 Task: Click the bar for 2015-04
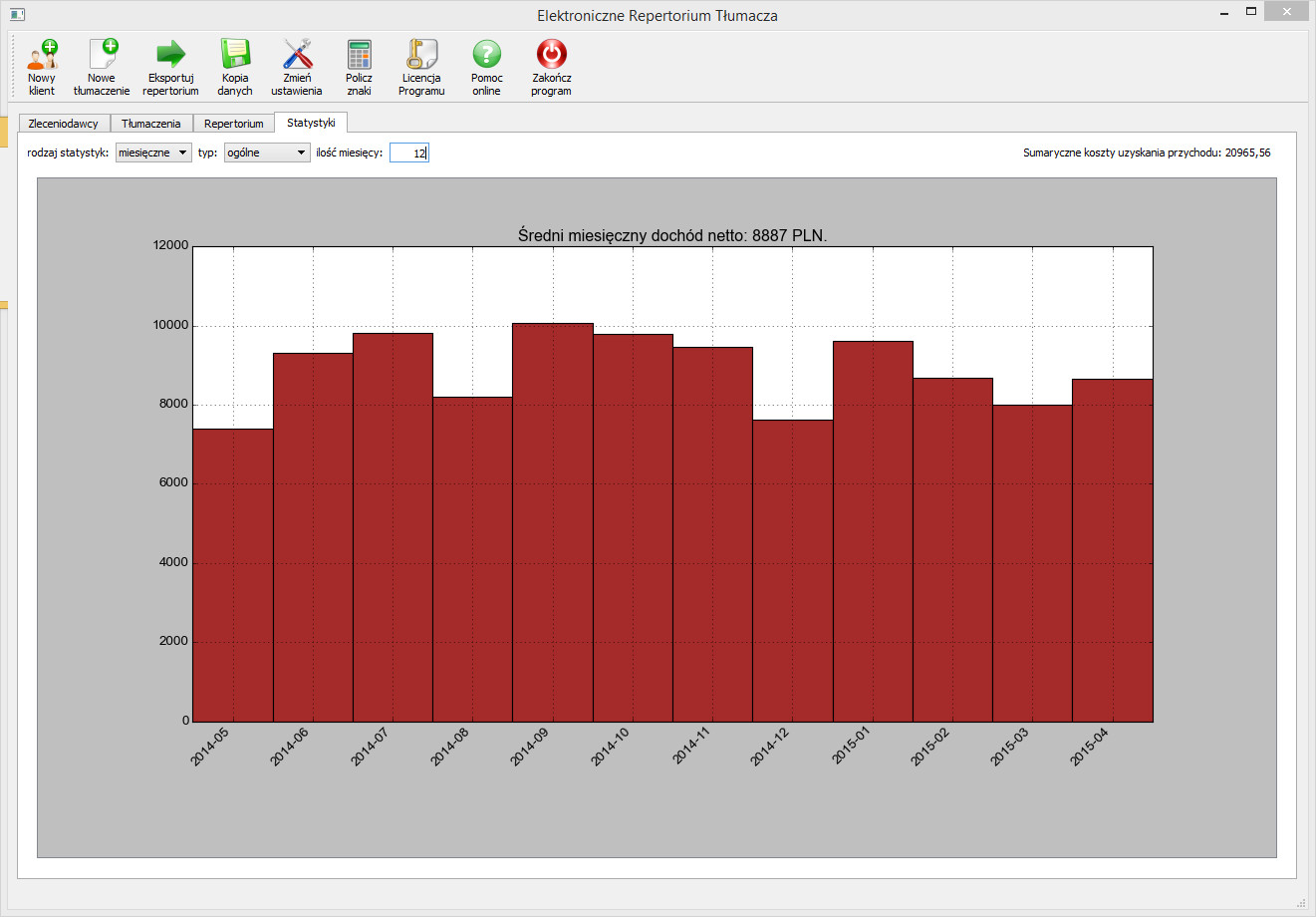point(1113,550)
